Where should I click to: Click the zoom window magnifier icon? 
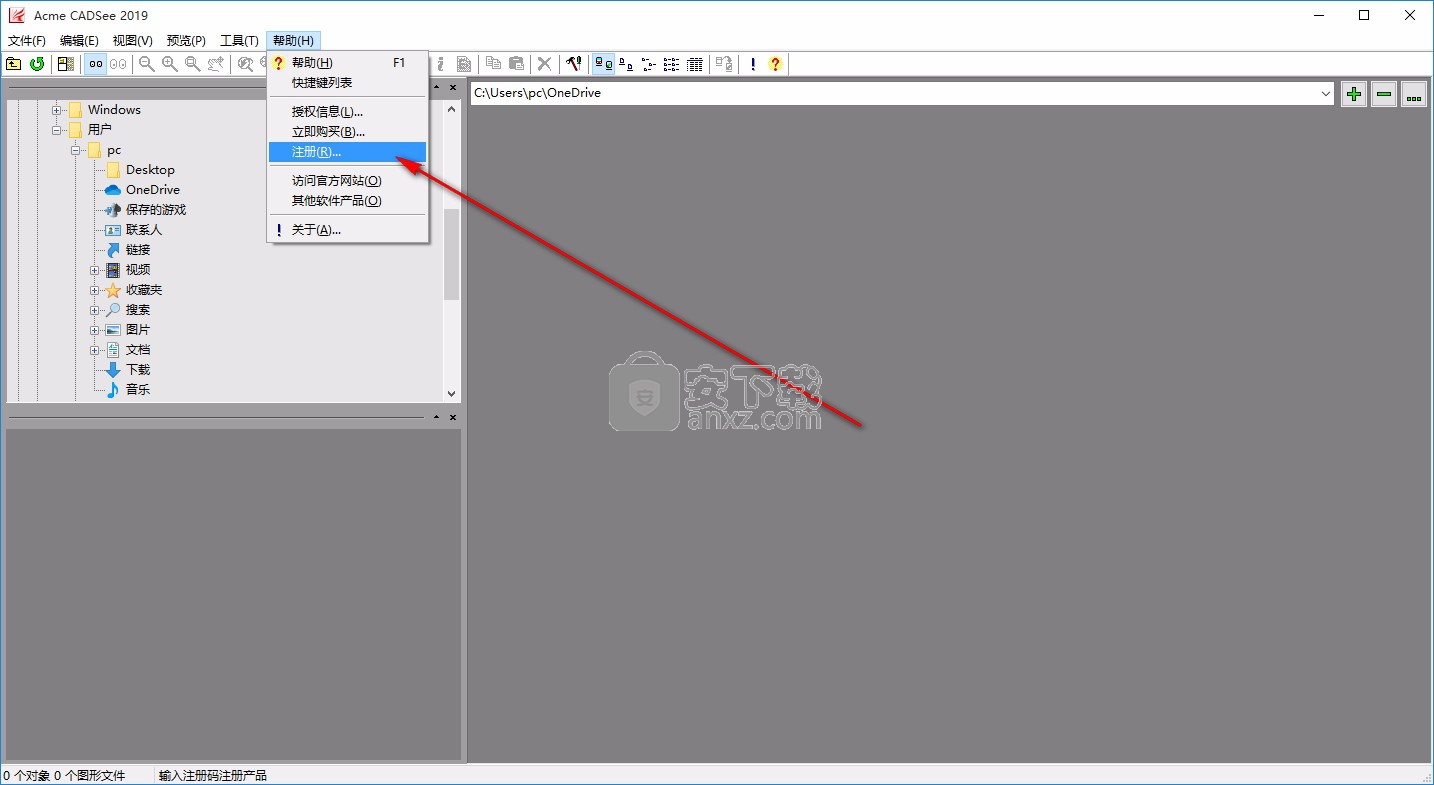coord(193,64)
